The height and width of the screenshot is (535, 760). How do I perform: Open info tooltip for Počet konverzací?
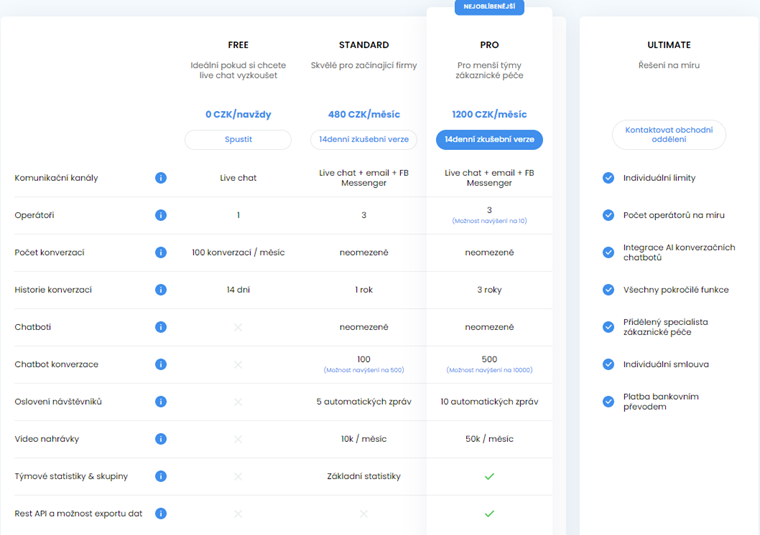[x=160, y=253]
